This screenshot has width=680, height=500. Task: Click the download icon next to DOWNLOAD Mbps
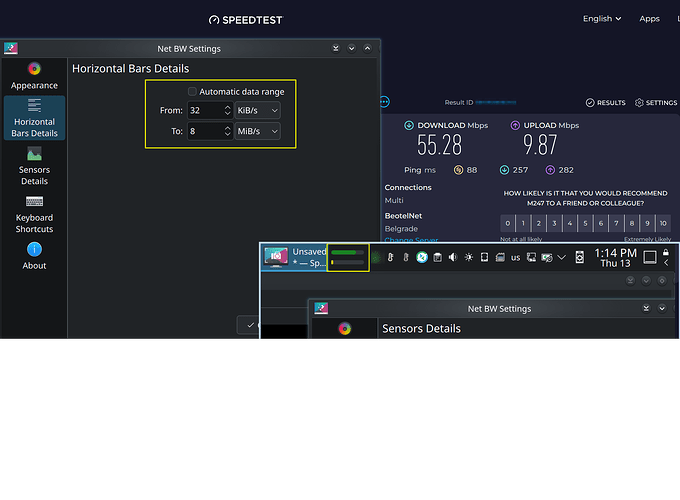409,125
